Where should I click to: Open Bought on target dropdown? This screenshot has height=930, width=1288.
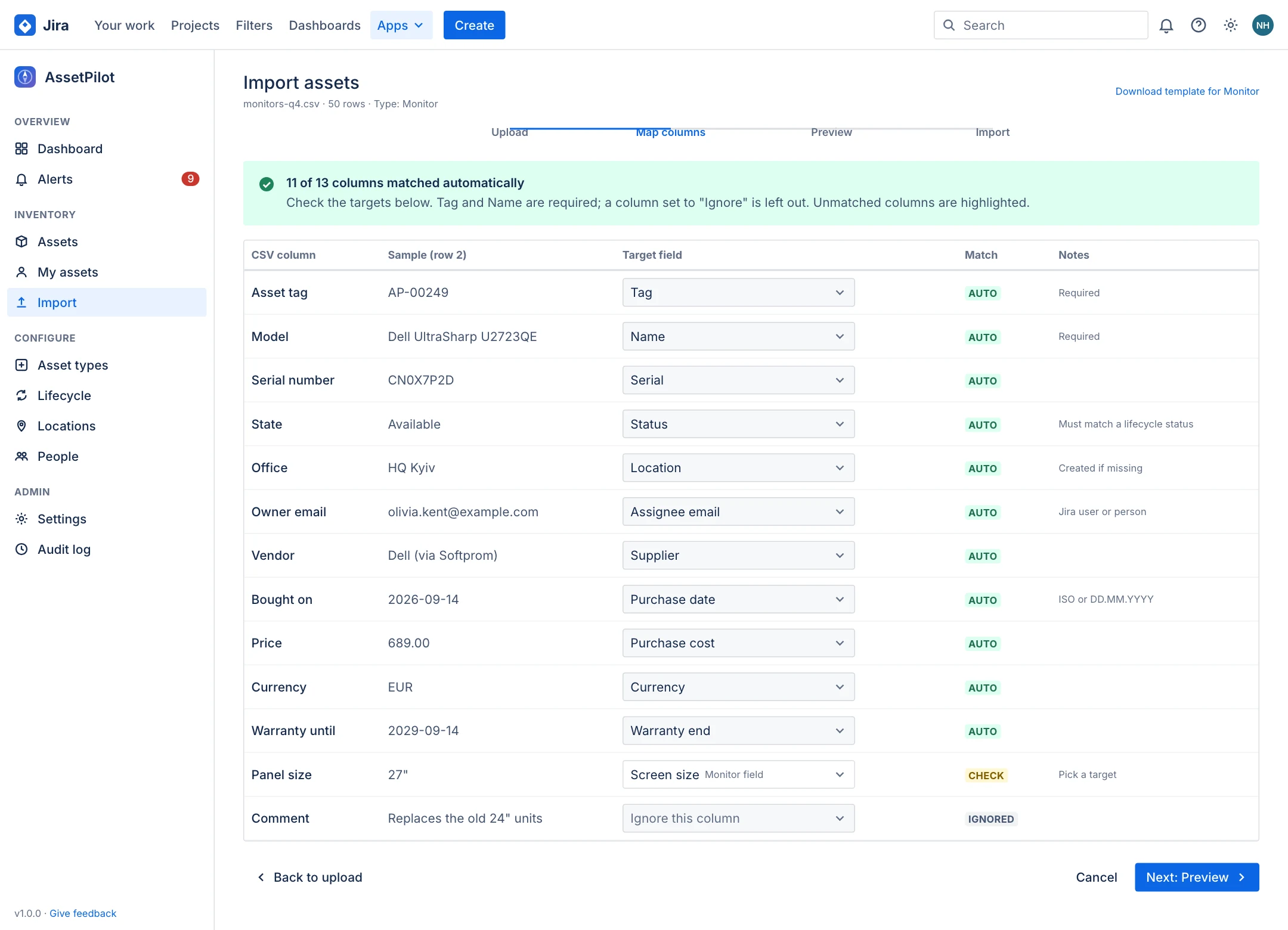click(738, 599)
